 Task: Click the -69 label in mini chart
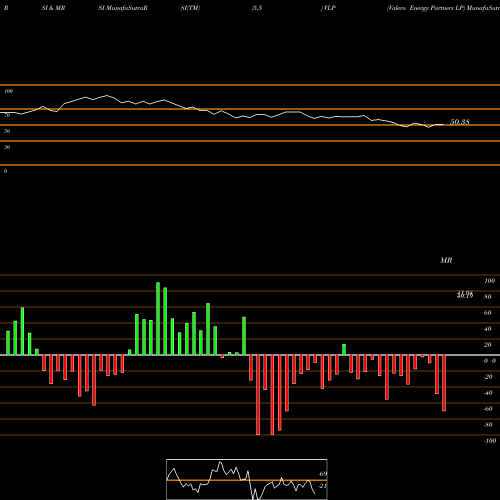point(322,474)
